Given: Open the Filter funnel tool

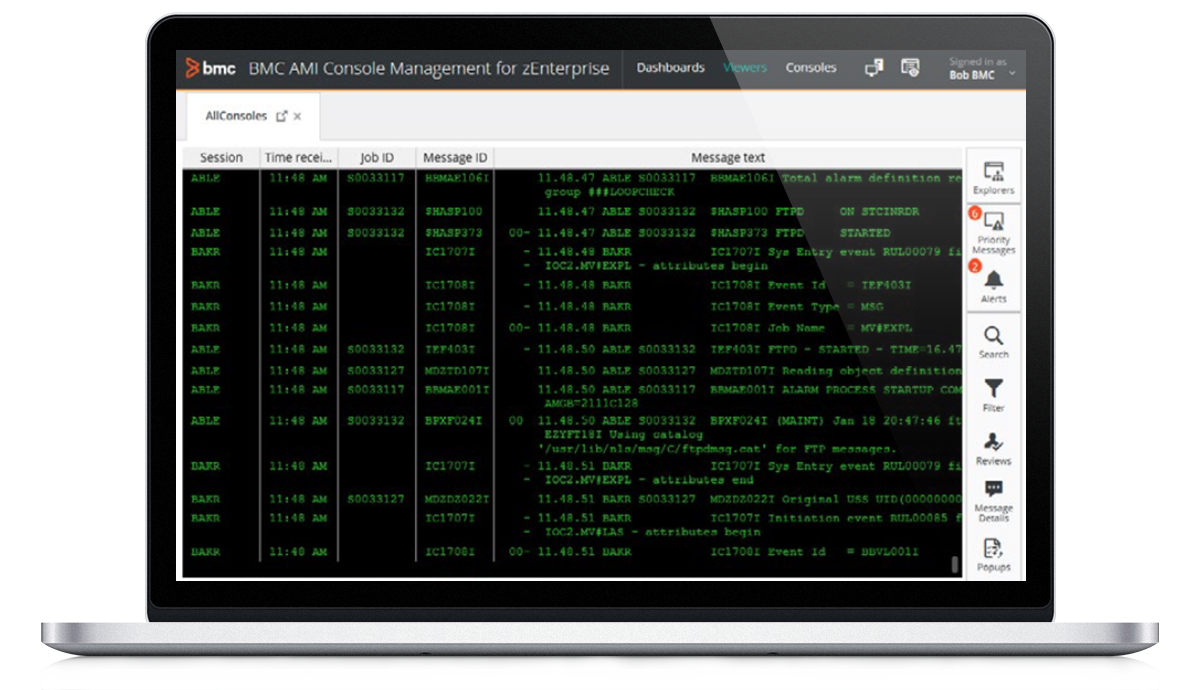Looking at the screenshot, I should [993, 393].
